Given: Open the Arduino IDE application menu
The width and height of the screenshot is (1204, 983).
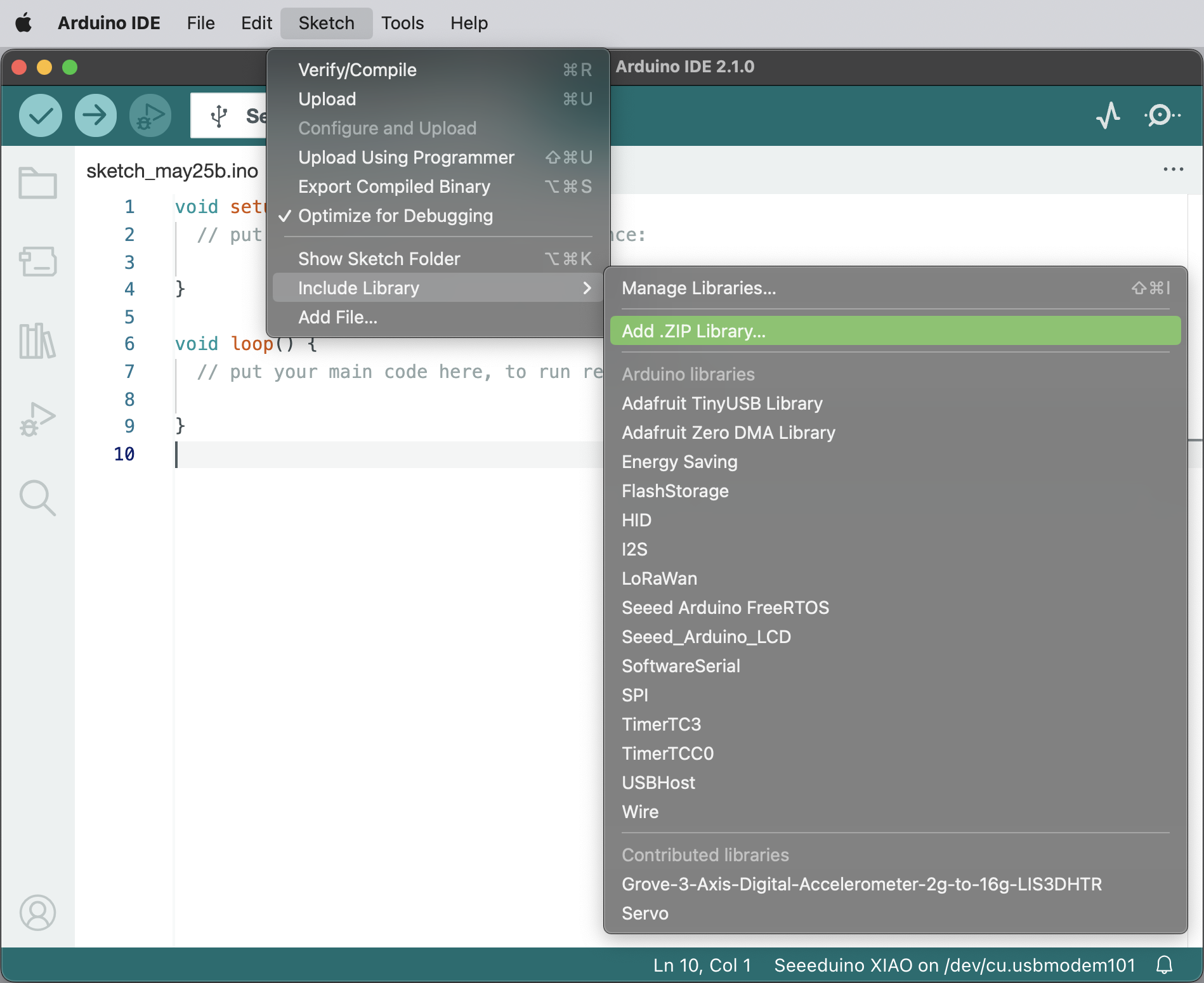Looking at the screenshot, I should pos(109,23).
